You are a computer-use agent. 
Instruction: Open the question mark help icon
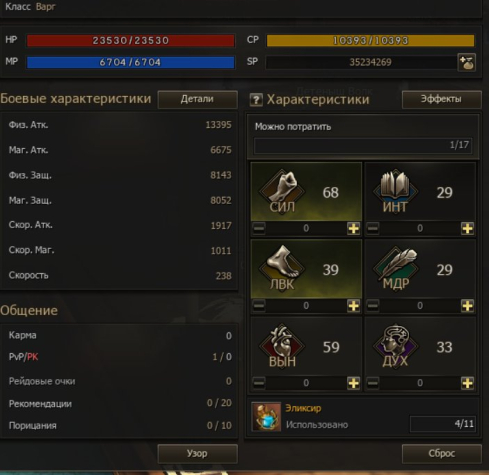(x=256, y=100)
